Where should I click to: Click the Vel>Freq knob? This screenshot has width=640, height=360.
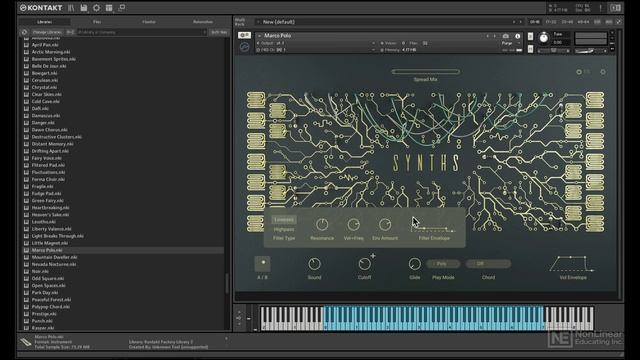[x=353, y=224]
